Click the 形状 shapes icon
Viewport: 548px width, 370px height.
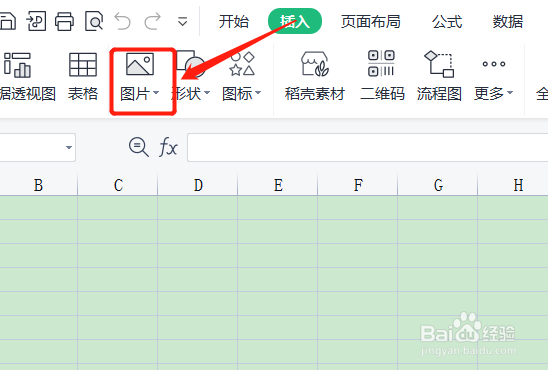pyautogui.click(x=190, y=64)
